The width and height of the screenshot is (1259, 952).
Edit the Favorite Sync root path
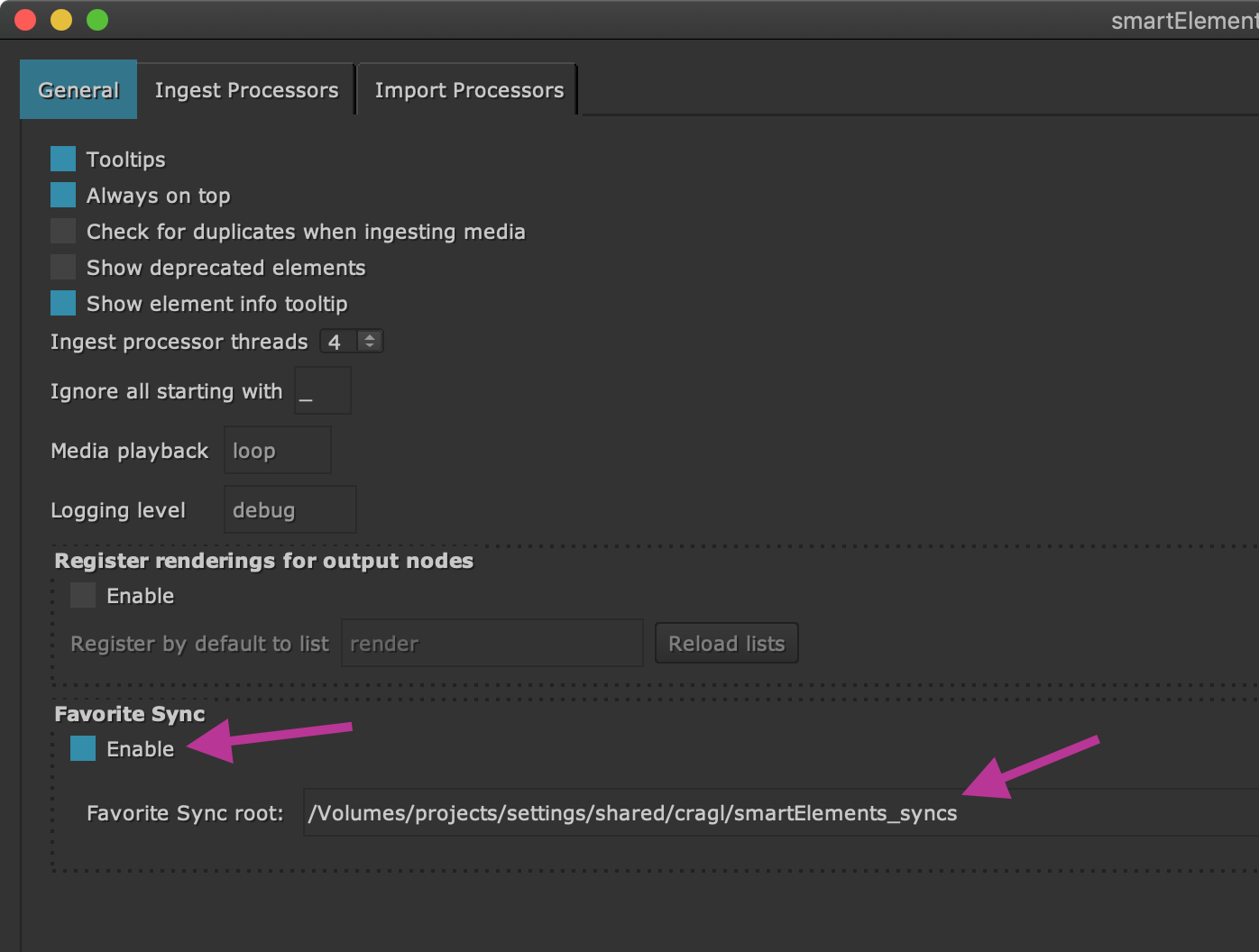(x=631, y=812)
